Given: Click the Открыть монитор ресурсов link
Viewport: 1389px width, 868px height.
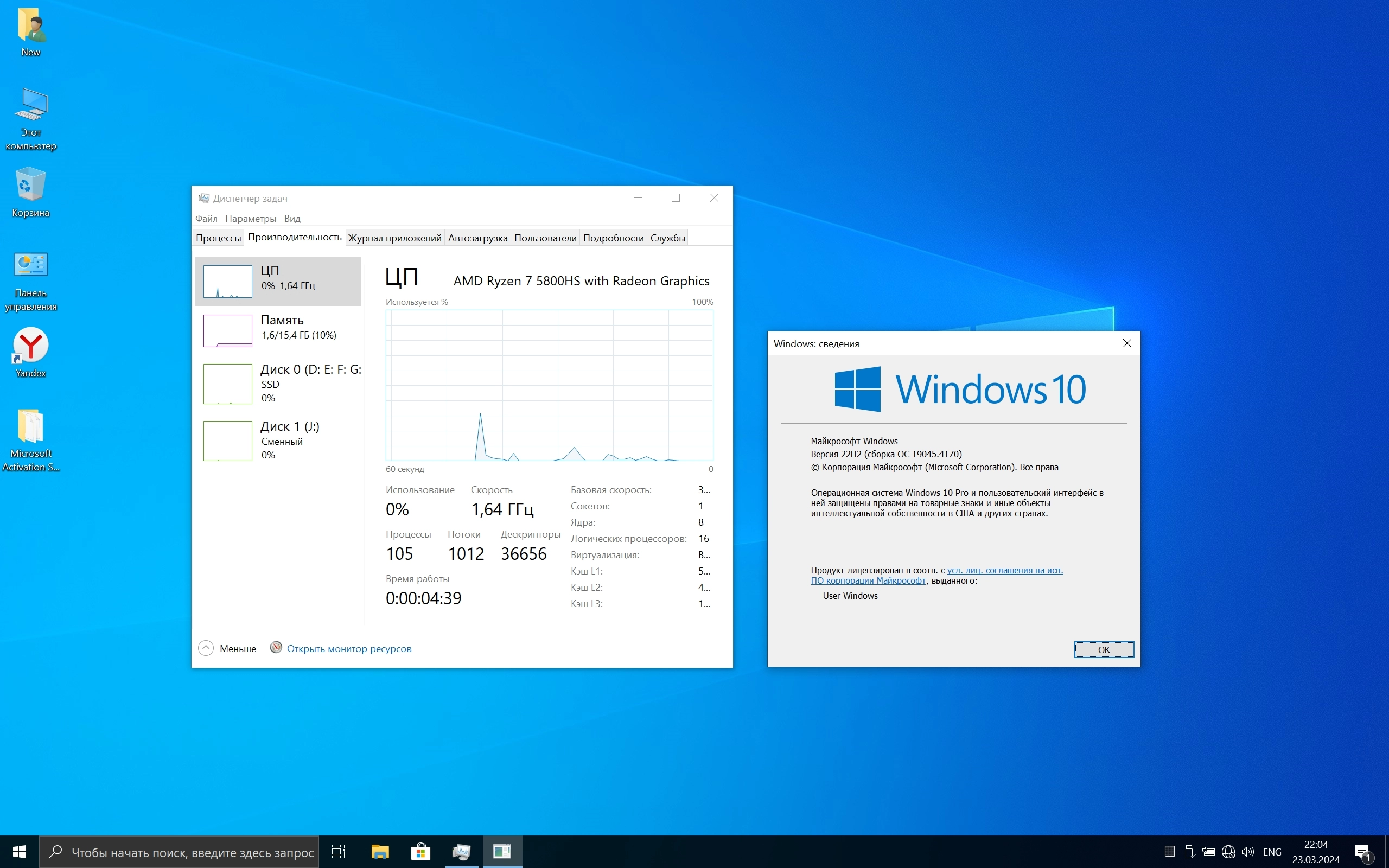Looking at the screenshot, I should [x=349, y=649].
